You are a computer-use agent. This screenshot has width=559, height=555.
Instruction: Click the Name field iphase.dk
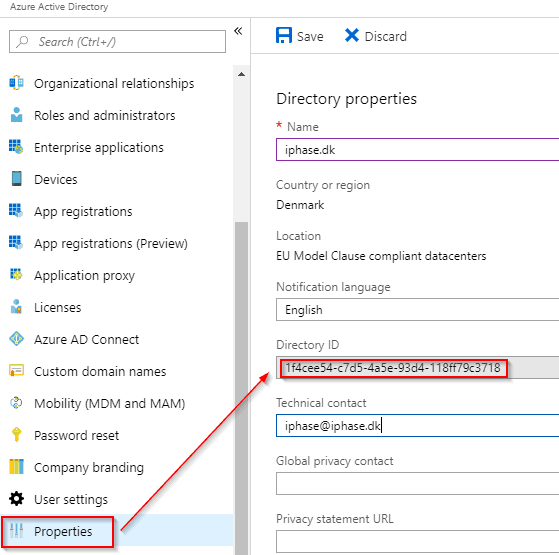(417, 150)
